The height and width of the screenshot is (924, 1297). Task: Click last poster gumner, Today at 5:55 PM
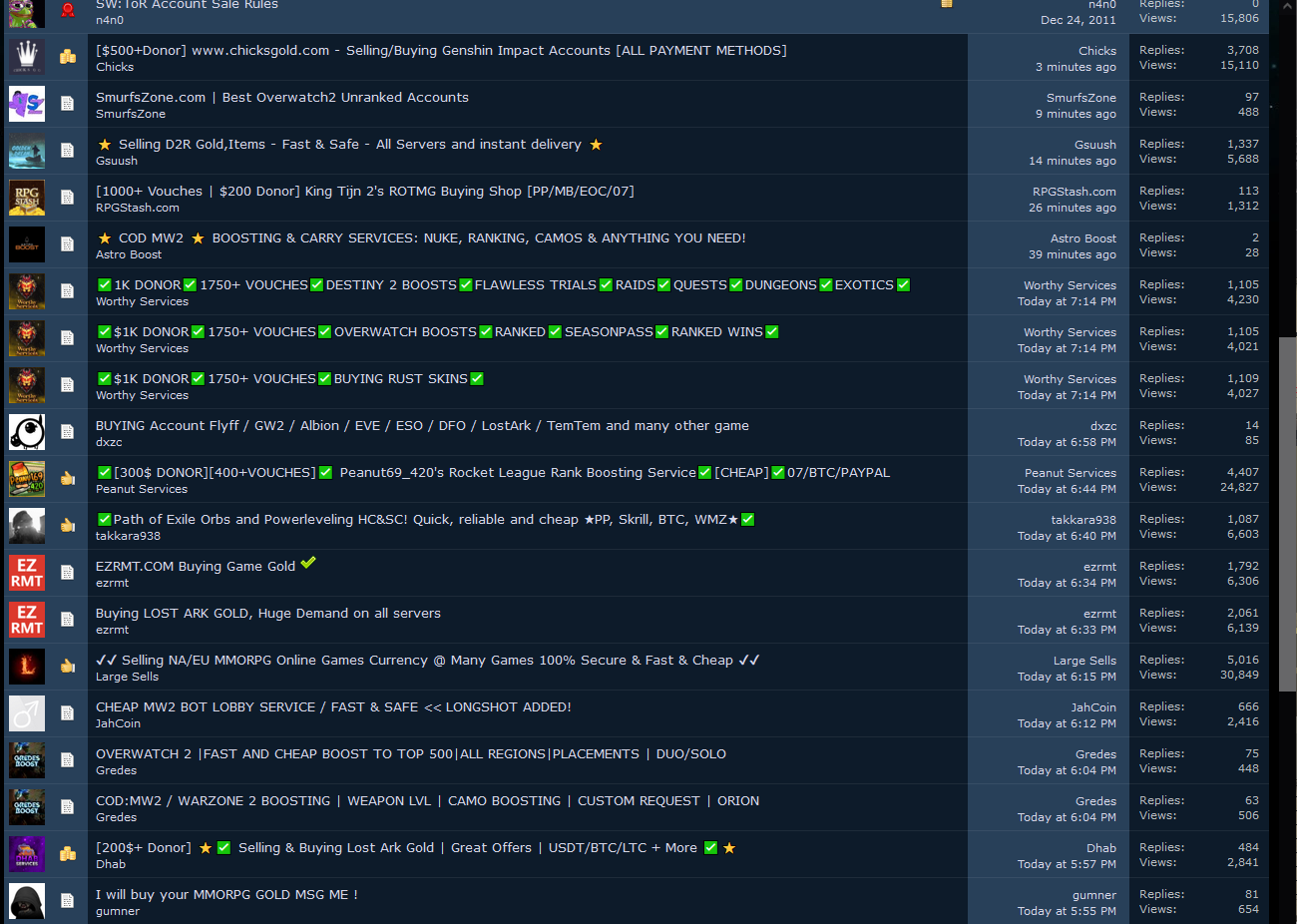coord(1094,895)
